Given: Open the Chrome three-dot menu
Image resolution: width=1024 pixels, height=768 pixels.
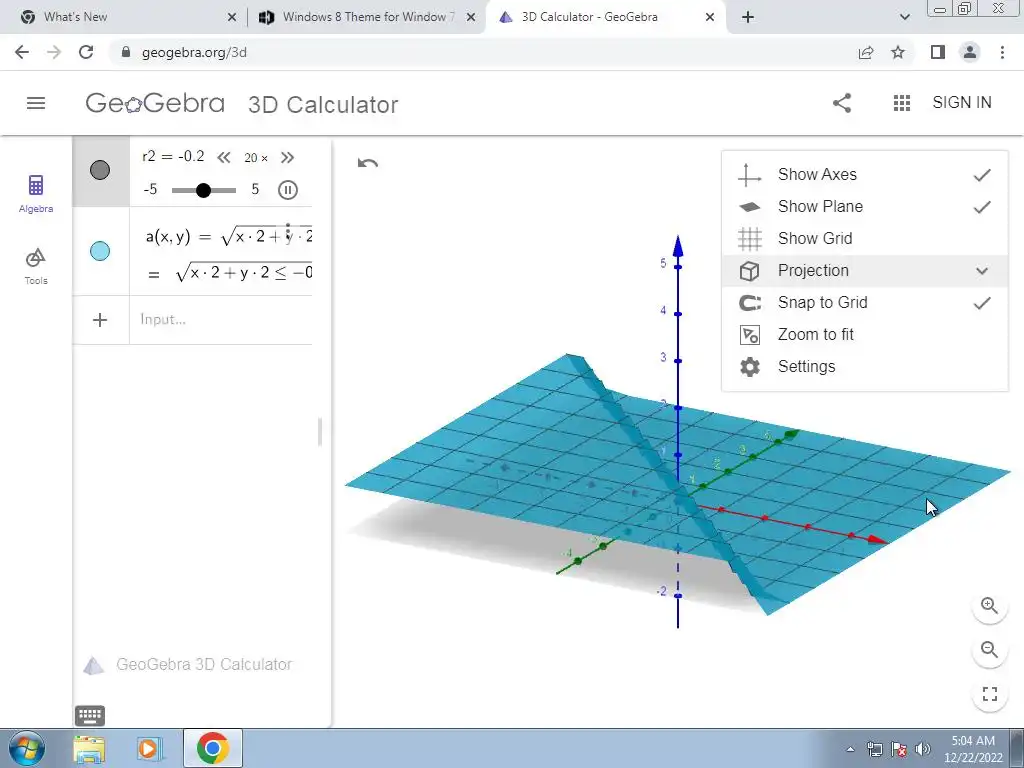Looking at the screenshot, I should click(1002, 52).
